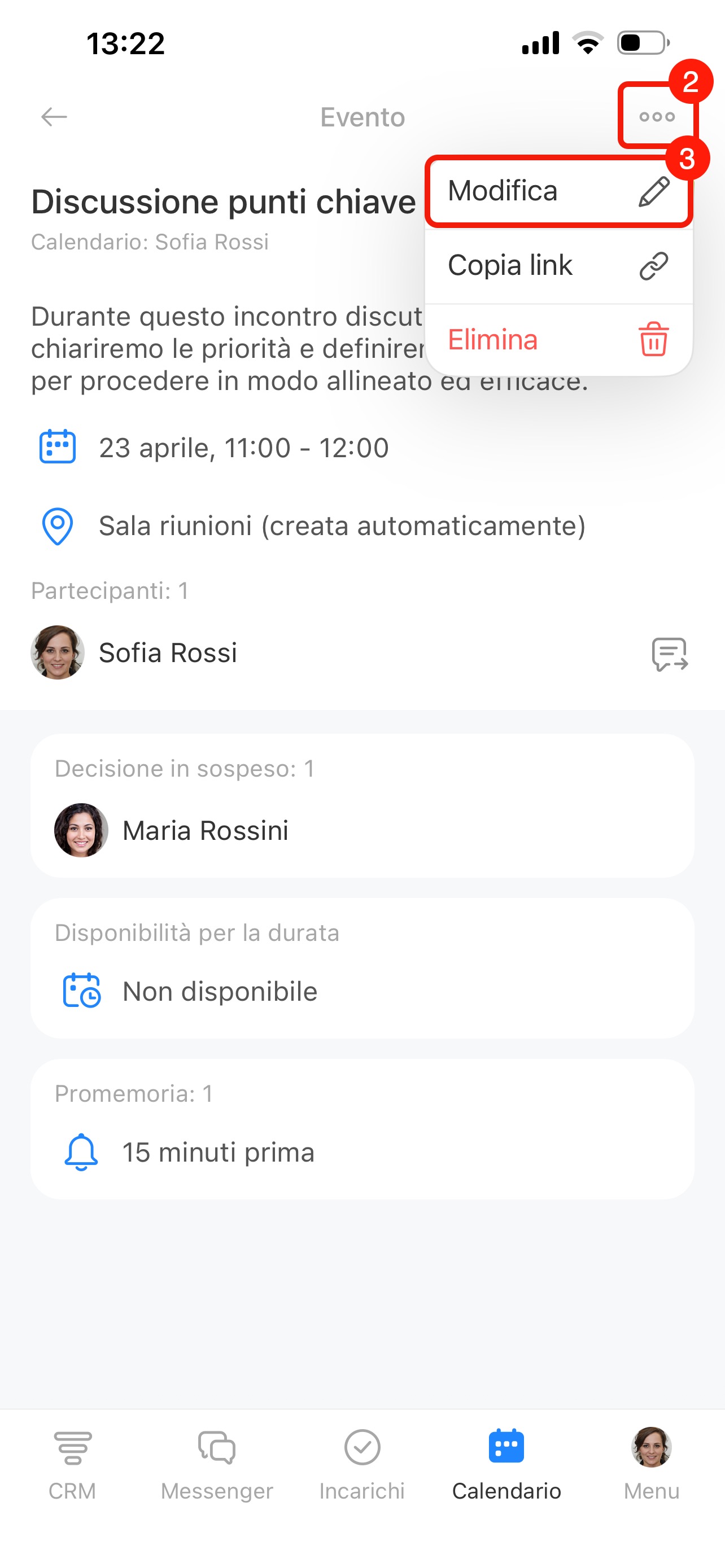Tap the availability calendar-clock icon
Image resolution: width=725 pixels, height=1568 pixels.
click(81, 991)
